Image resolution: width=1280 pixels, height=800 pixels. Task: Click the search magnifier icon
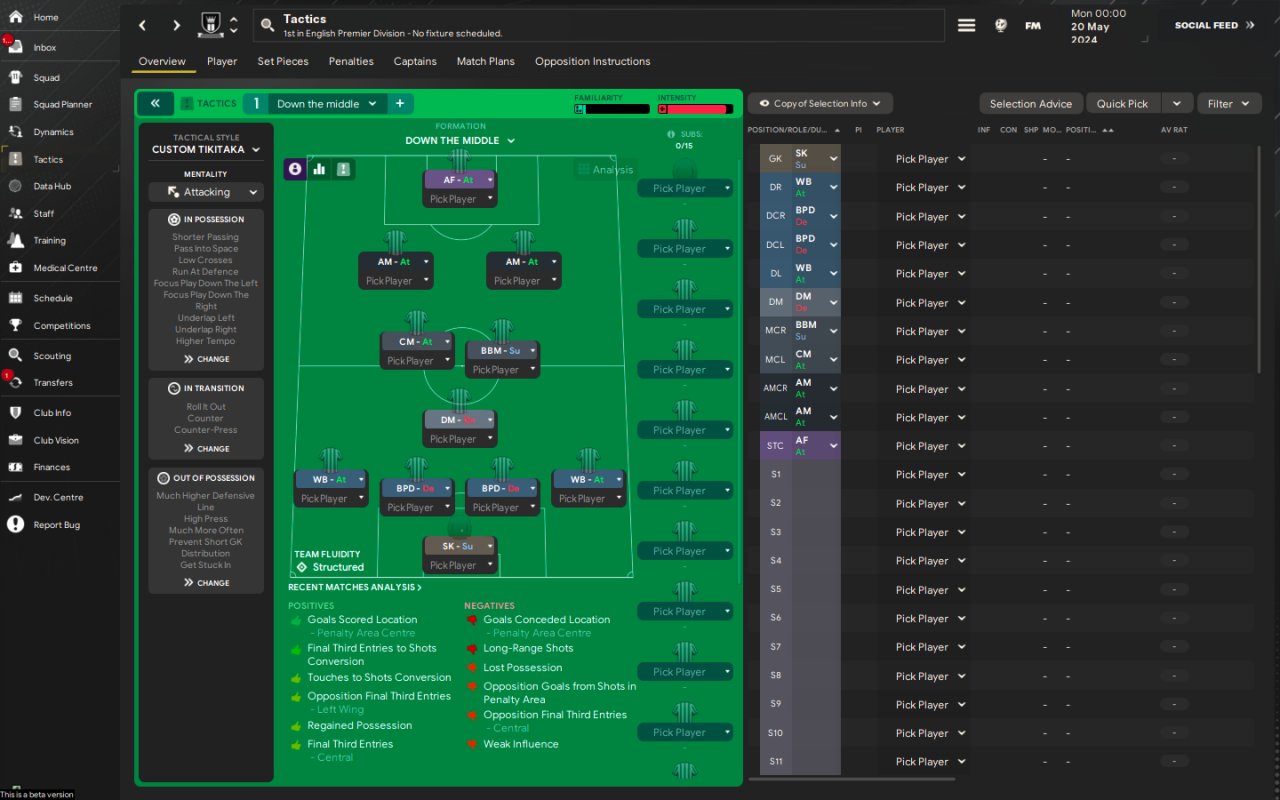(x=268, y=25)
